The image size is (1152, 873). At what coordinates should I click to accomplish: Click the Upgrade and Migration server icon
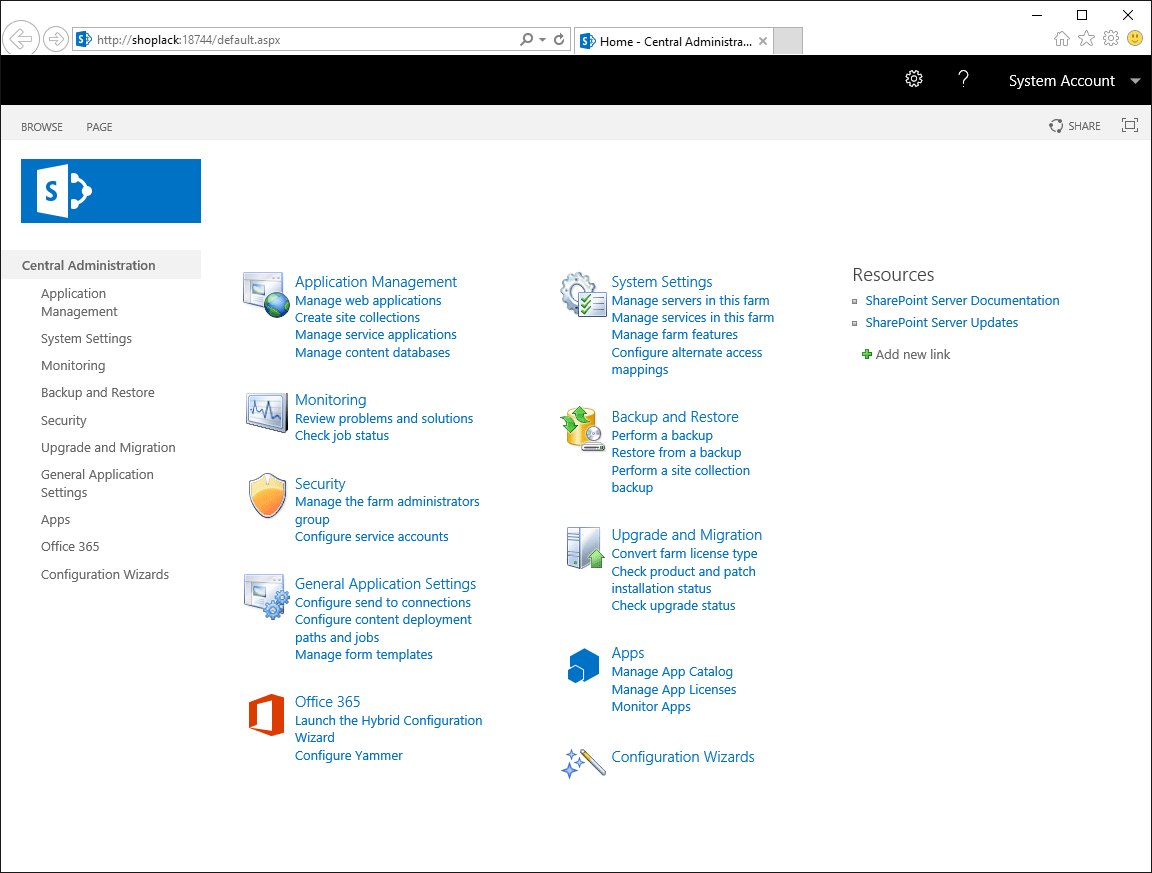(x=585, y=547)
